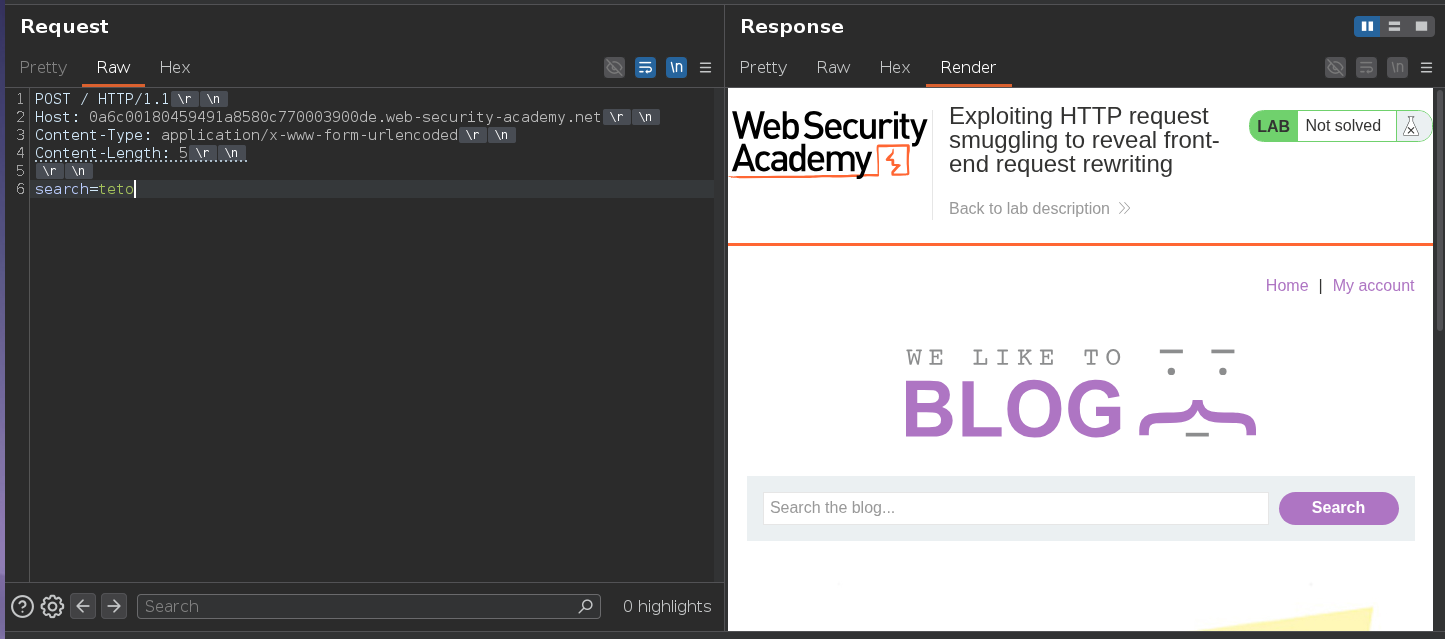
Task: Open help question mark icon
Action: point(22,606)
